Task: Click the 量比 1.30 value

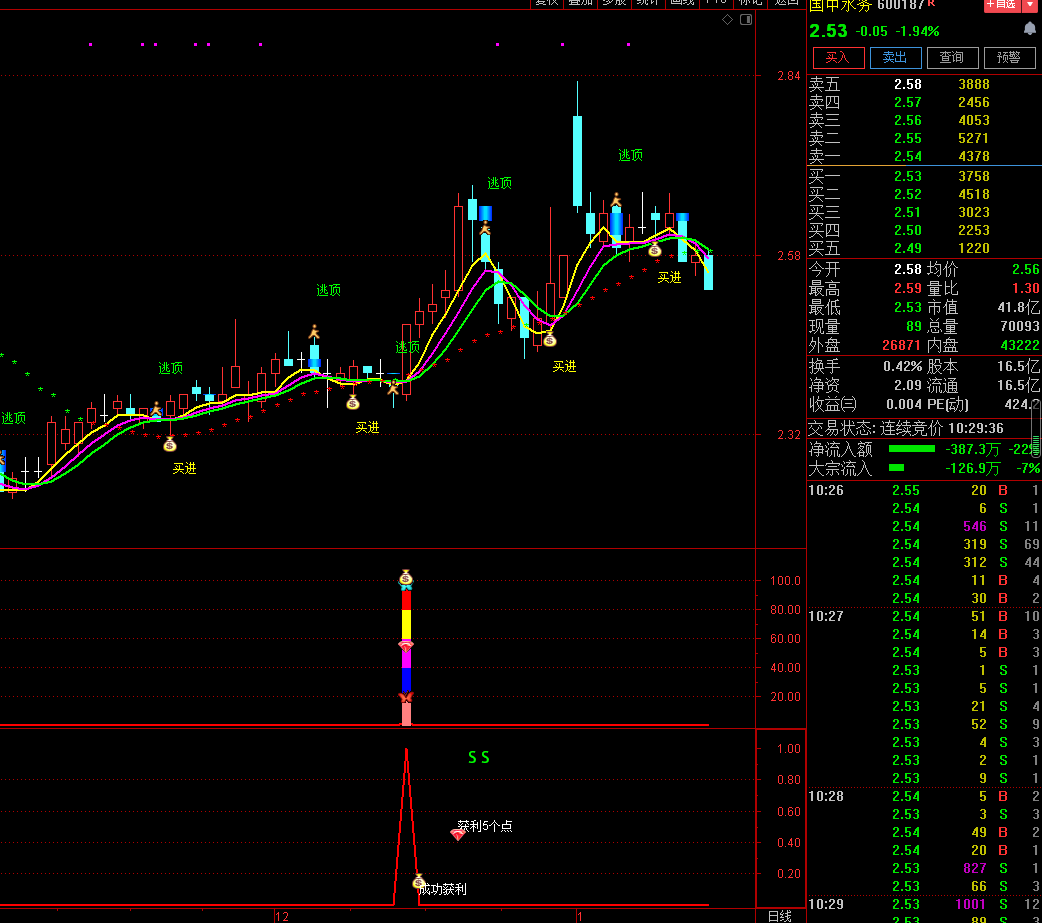Action: (x=1025, y=288)
